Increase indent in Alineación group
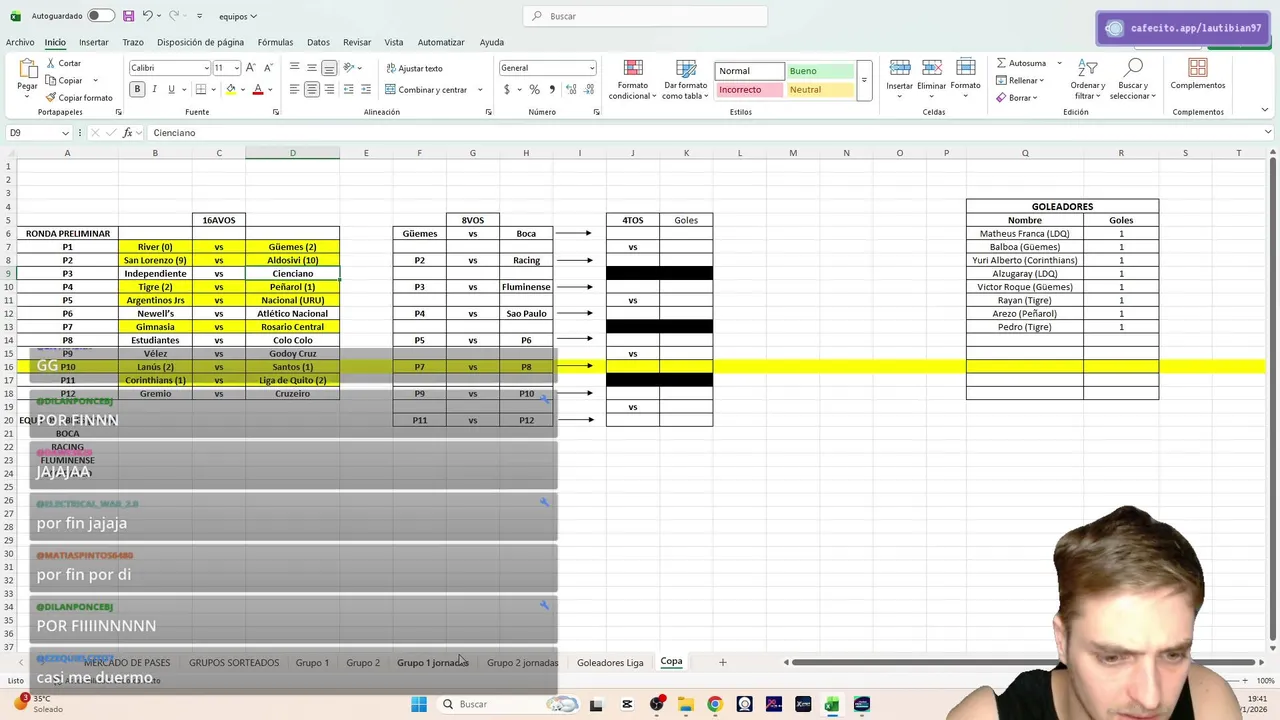 tap(366, 89)
